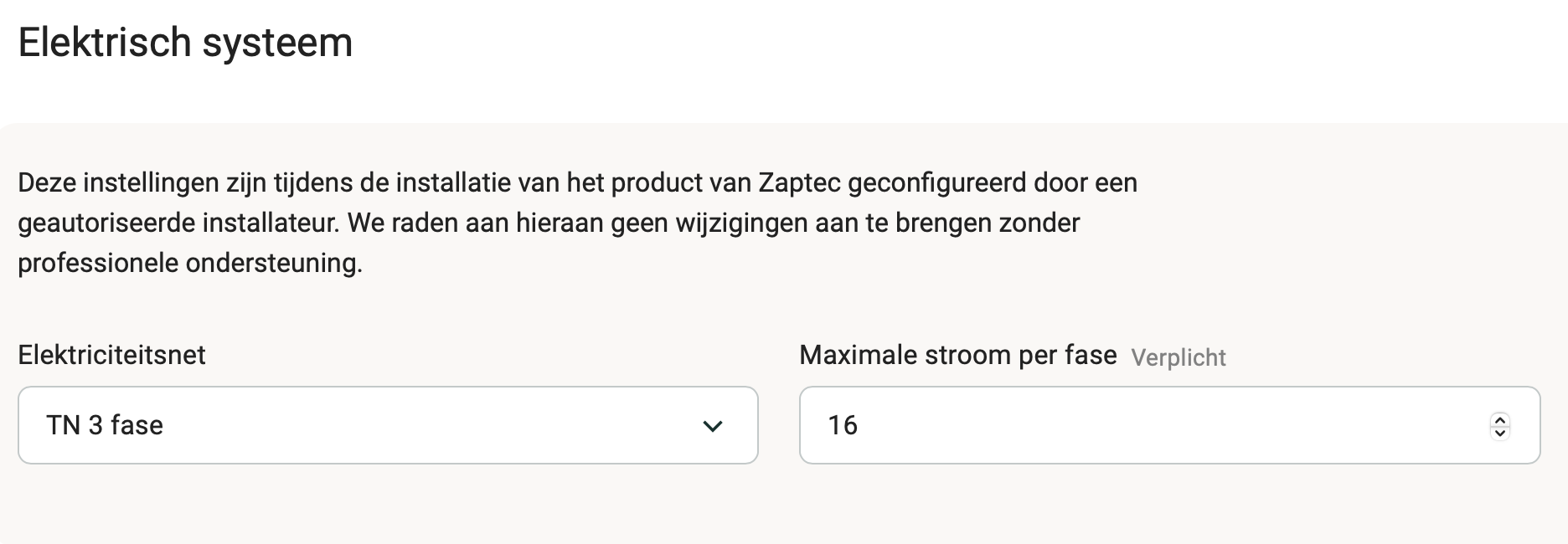Click "Deze instellingen" at the description start

click(119, 182)
